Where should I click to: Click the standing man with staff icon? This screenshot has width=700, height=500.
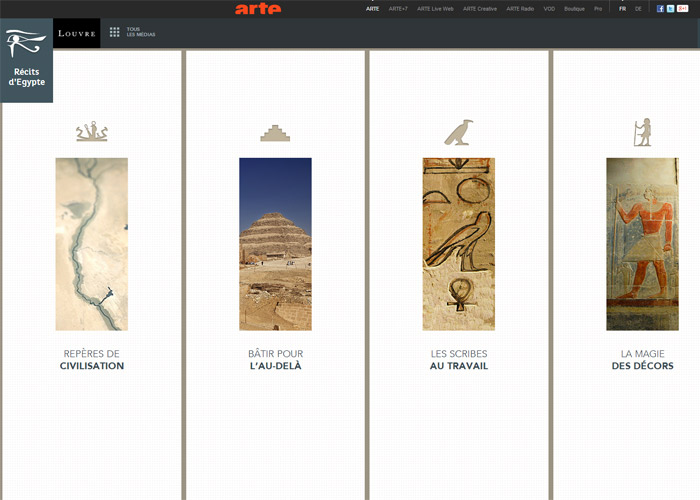pyautogui.click(x=642, y=132)
